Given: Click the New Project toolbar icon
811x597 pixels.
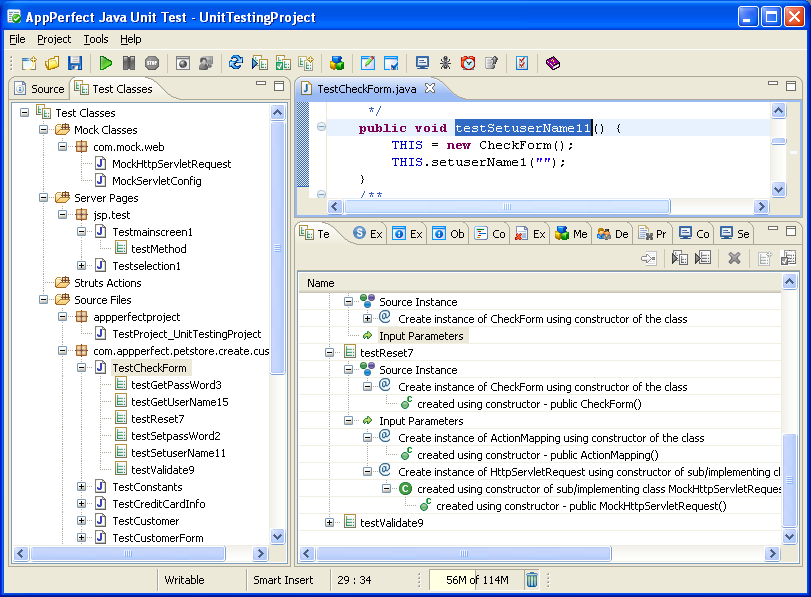Looking at the screenshot, I should coord(29,64).
